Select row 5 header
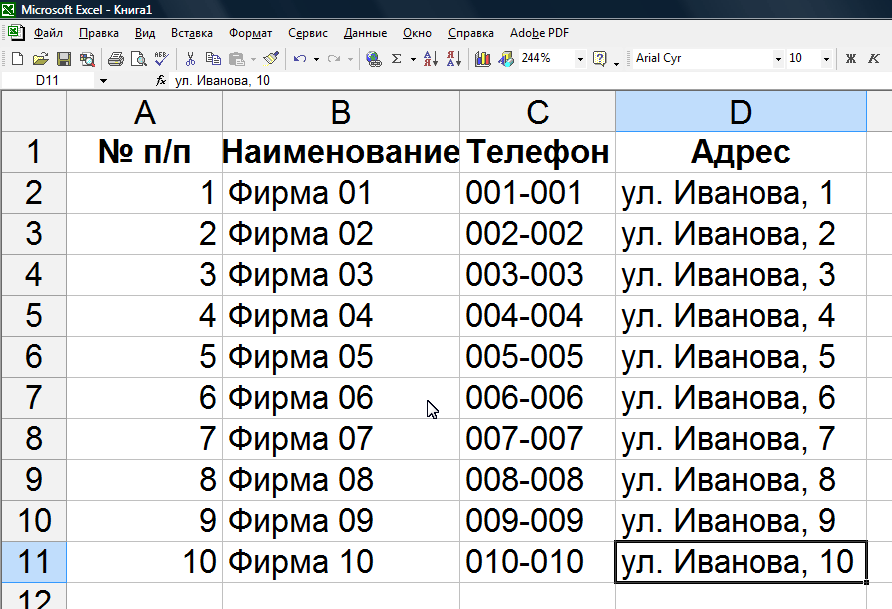 point(34,316)
